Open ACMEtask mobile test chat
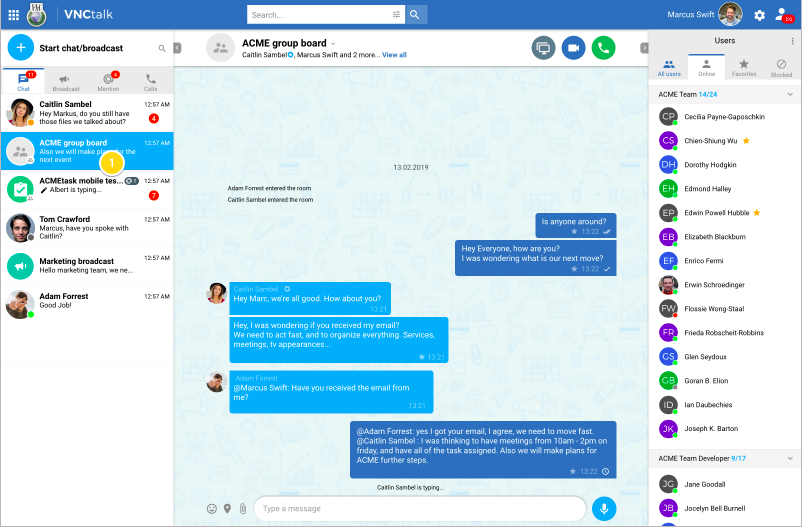The width and height of the screenshot is (804, 527). pyautogui.click(x=87, y=189)
